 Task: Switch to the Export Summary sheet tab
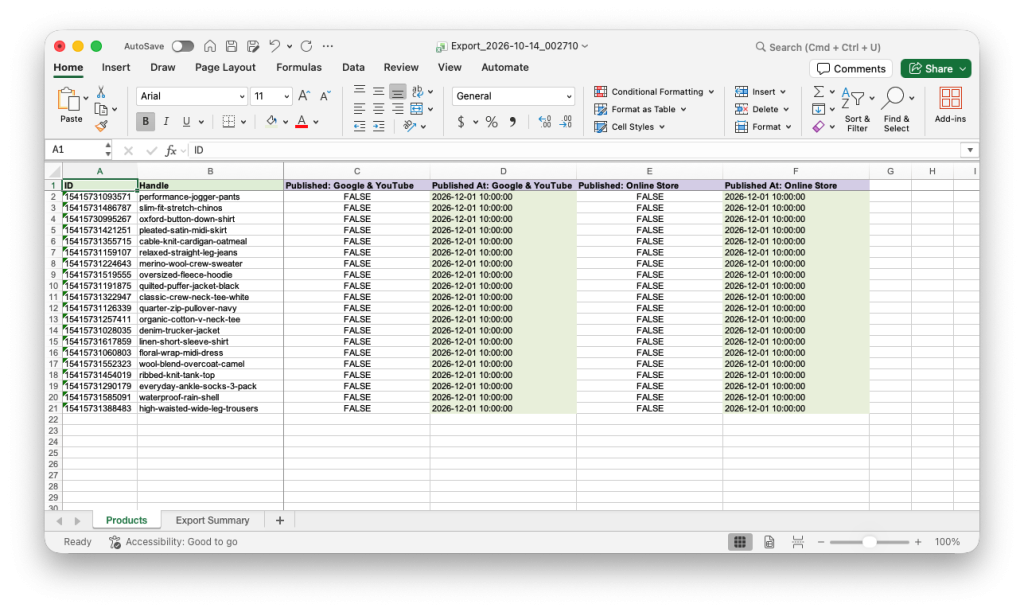(212, 521)
